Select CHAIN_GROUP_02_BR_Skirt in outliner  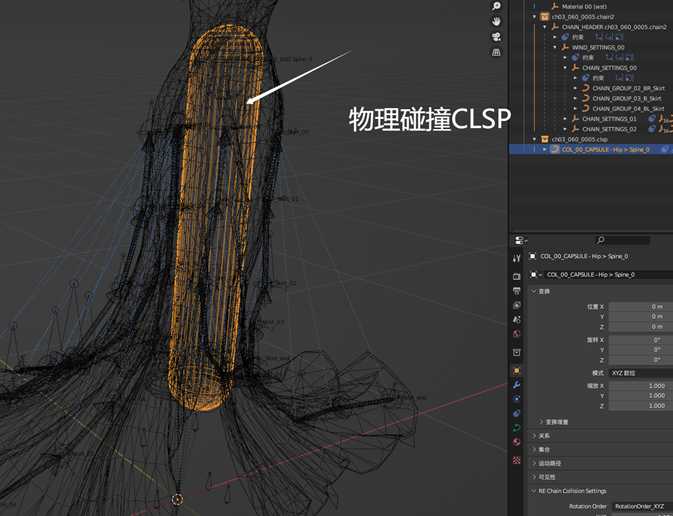coord(628,88)
